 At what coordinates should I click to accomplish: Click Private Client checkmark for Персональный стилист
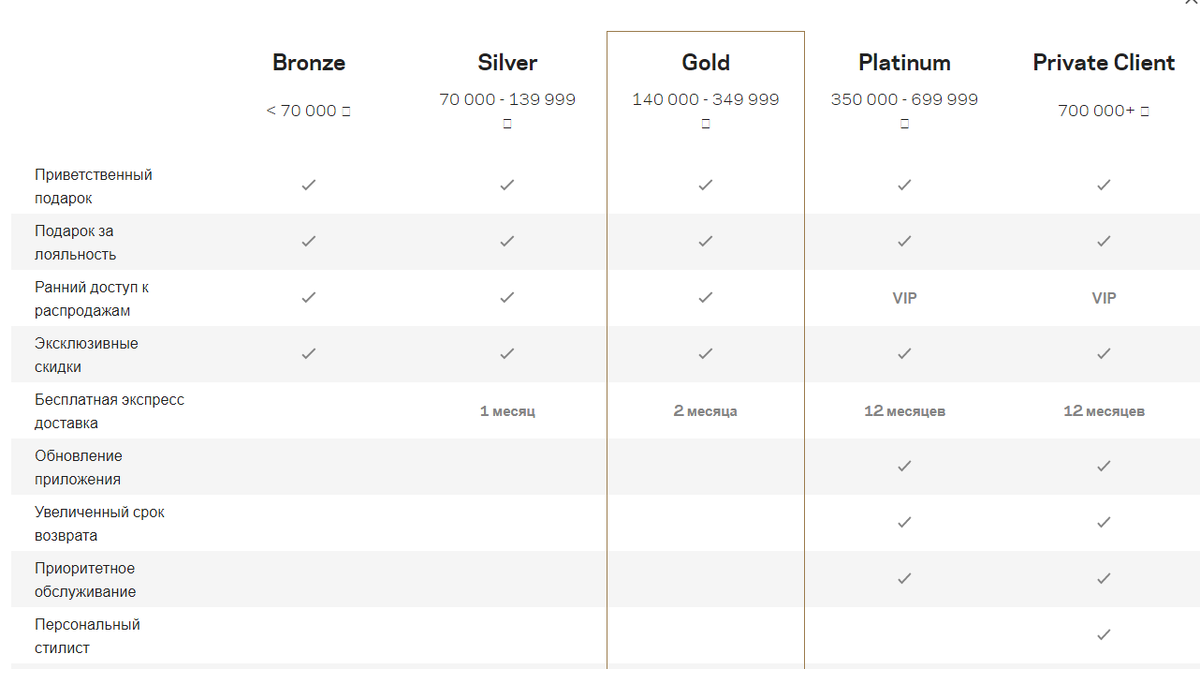click(1104, 634)
